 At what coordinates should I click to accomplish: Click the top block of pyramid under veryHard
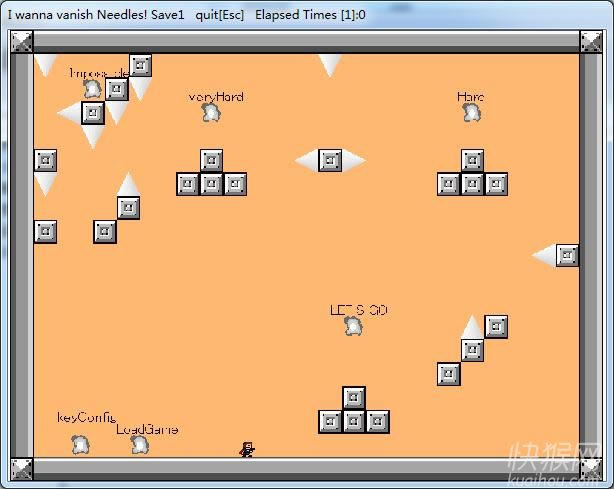(x=211, y=160)
